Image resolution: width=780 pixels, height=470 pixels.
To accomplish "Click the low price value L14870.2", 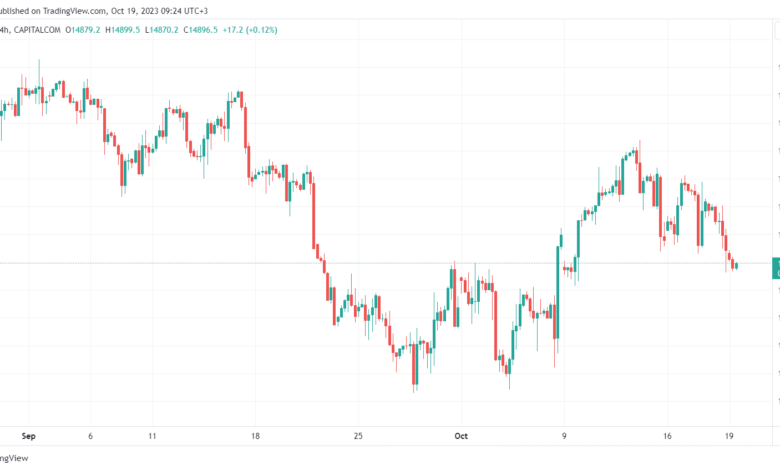I will tap(162, 30).
